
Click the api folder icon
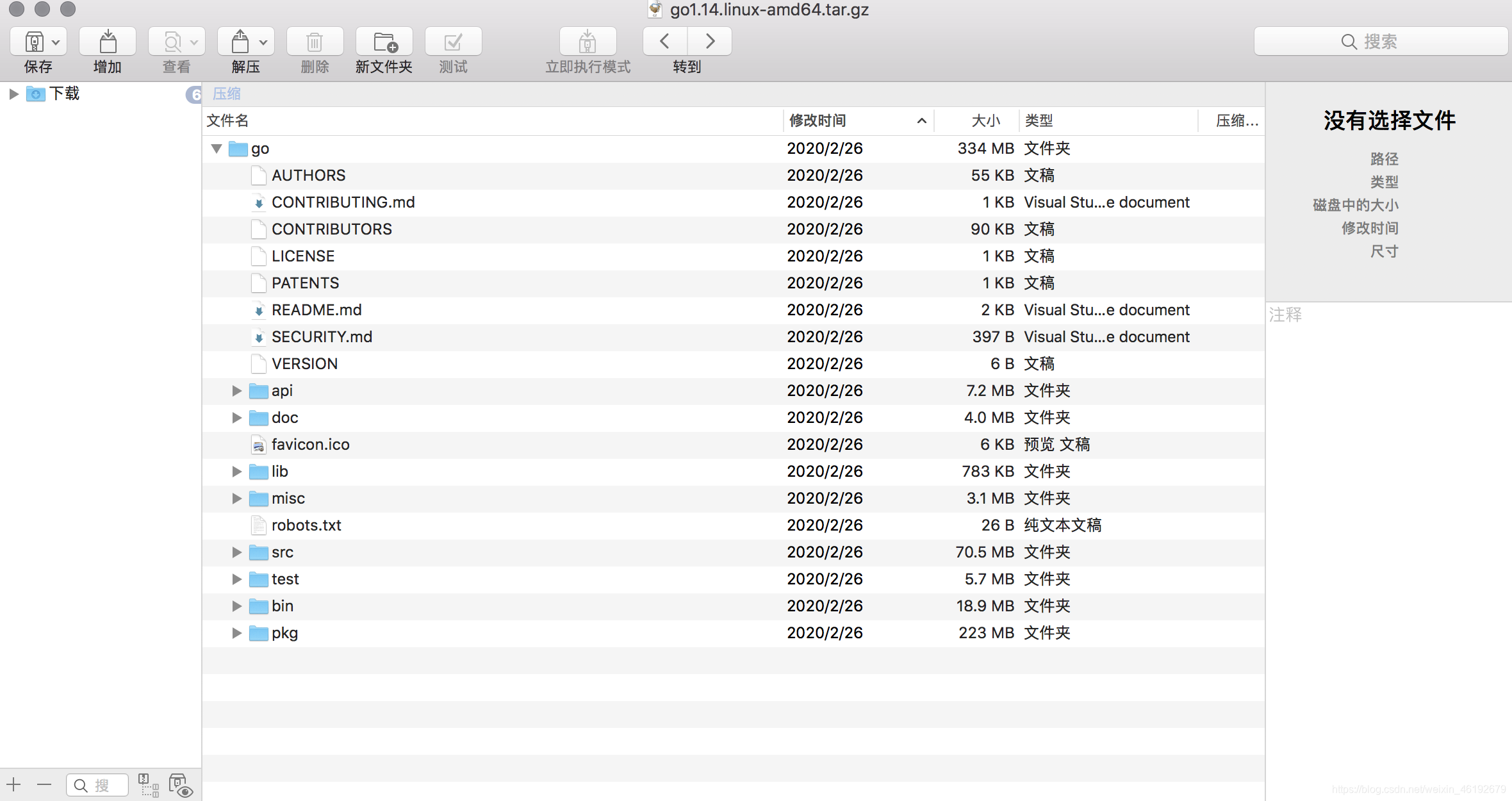pyautogui.click(x=259, y=391)
